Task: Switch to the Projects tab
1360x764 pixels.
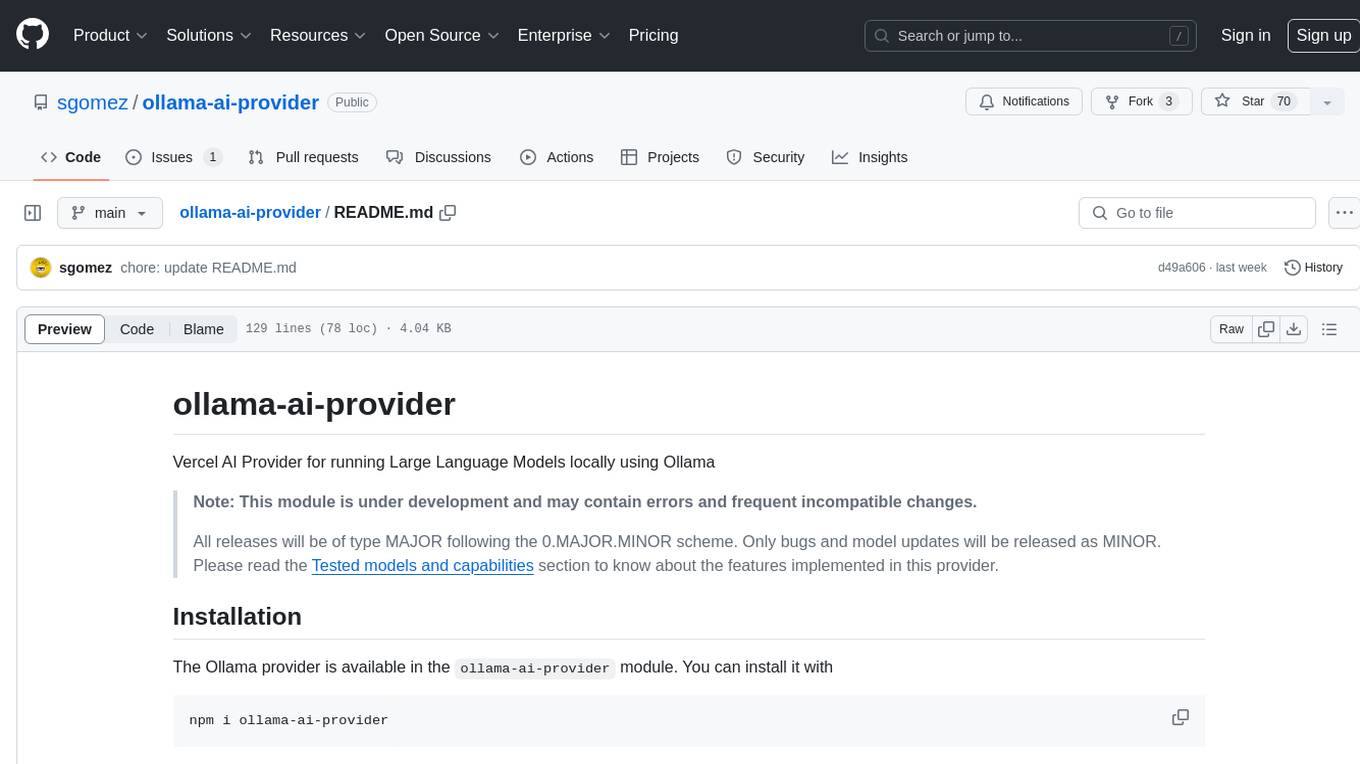Action: [660, 157]
